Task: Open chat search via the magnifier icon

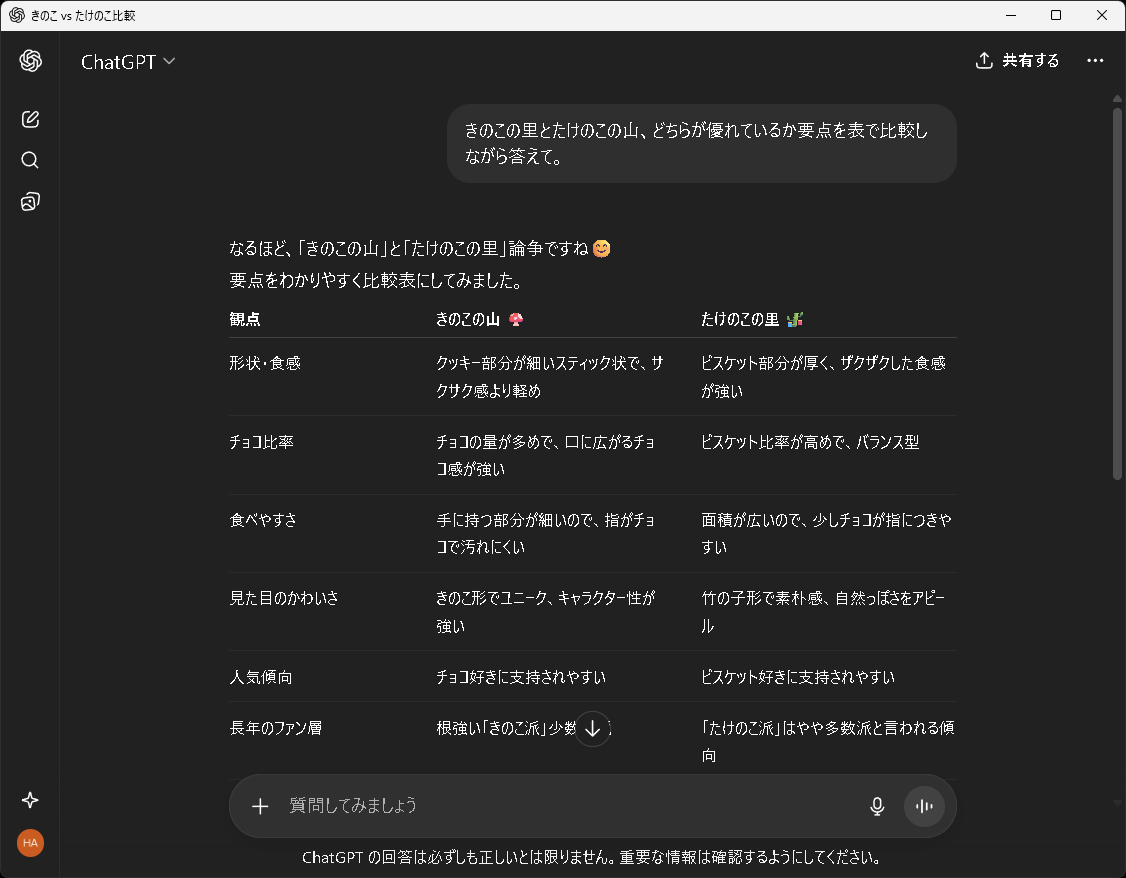Action: pos(30,160)
